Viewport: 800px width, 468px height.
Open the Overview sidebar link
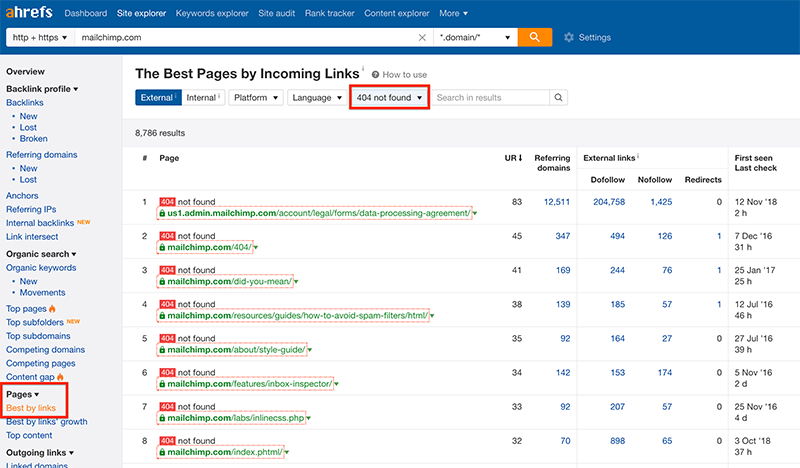coord(26,71)
